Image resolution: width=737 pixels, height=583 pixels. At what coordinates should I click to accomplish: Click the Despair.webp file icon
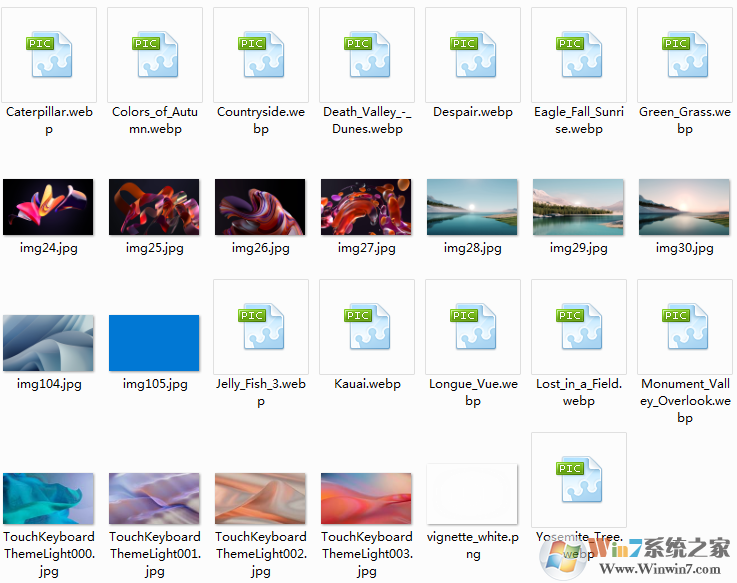(x=473, y=55)
